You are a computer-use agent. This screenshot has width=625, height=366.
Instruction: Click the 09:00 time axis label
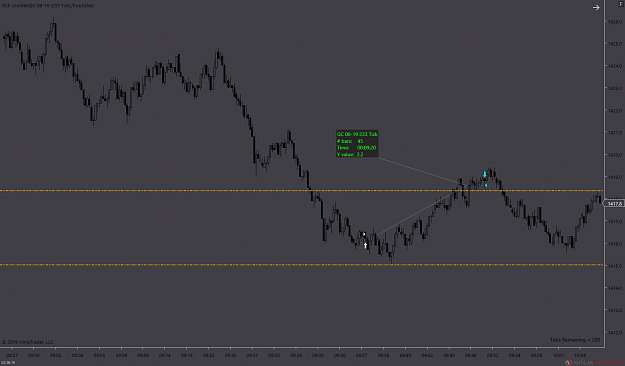33,355
